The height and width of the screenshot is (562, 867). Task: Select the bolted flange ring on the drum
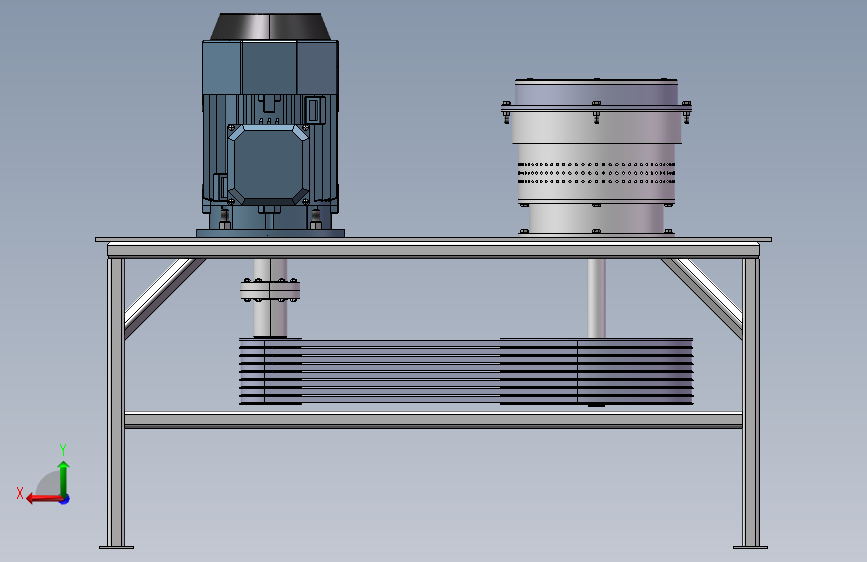pos(596,109)
